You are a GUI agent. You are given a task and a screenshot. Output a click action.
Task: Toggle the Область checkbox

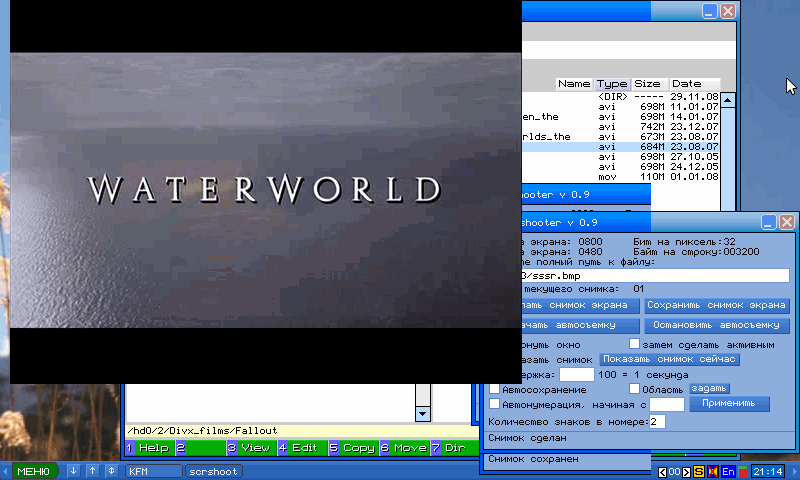coord(635,388)
